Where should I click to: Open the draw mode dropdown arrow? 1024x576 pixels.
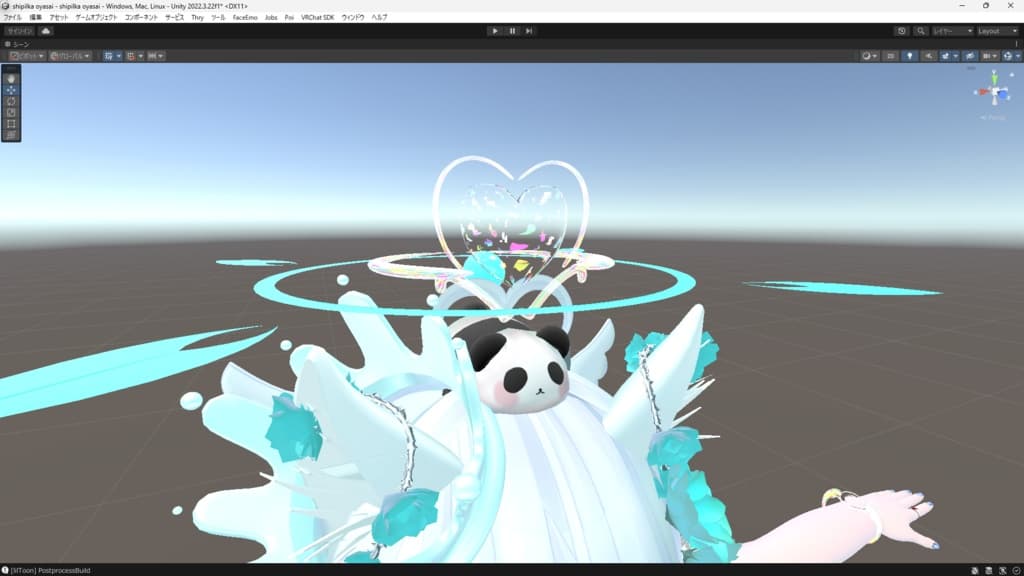click(875, 56)
